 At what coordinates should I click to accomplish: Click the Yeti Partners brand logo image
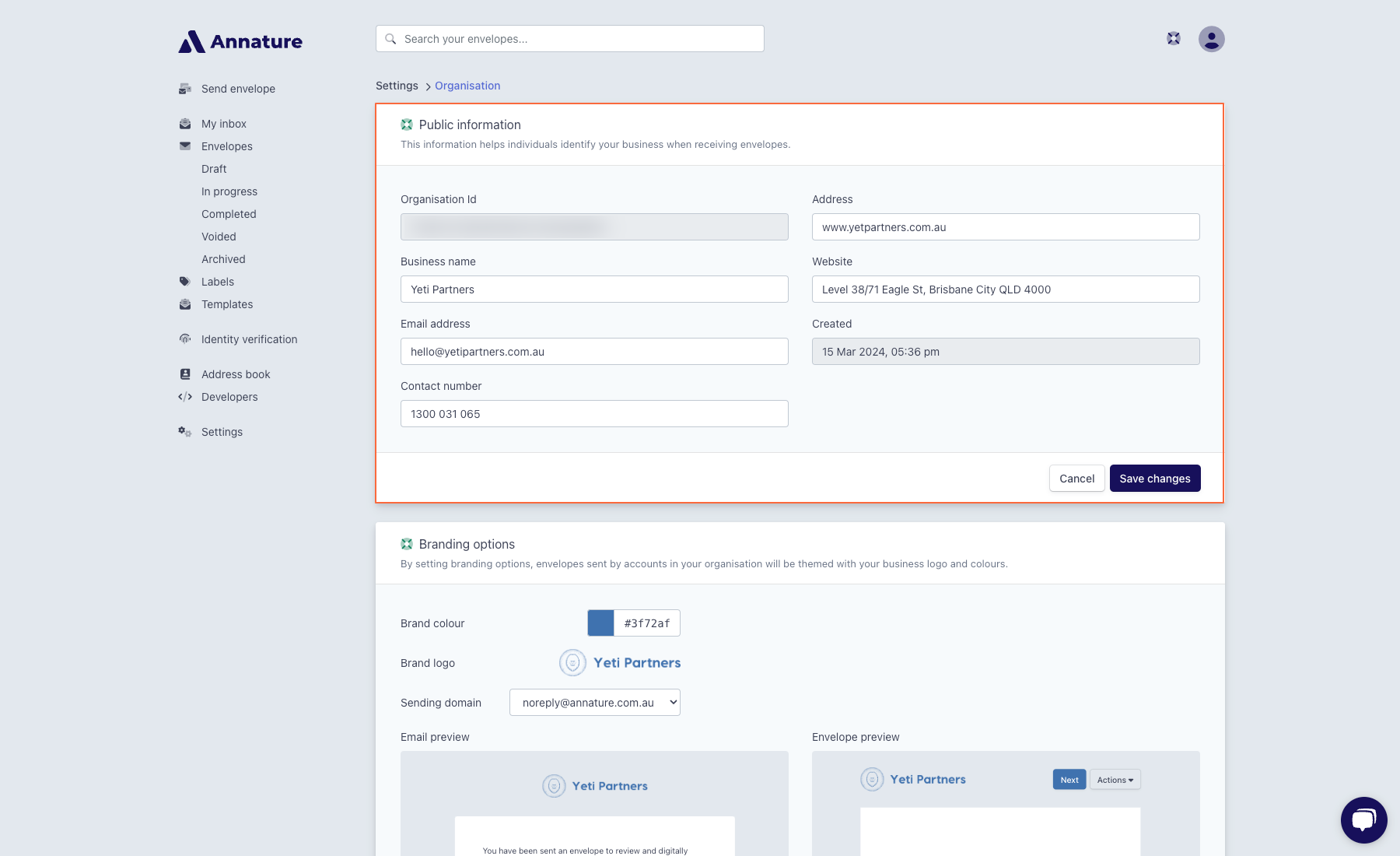(x=620, y=663)
